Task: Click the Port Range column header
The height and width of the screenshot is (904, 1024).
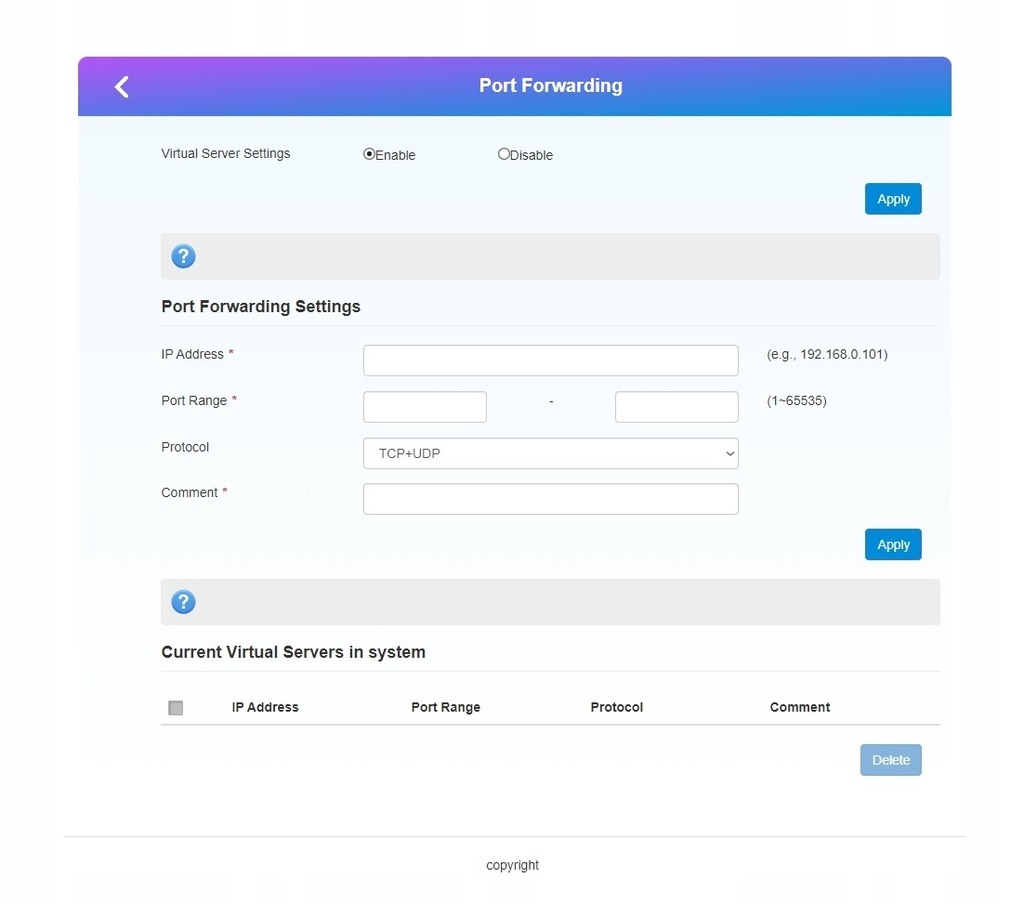Action: click(445, 707)
